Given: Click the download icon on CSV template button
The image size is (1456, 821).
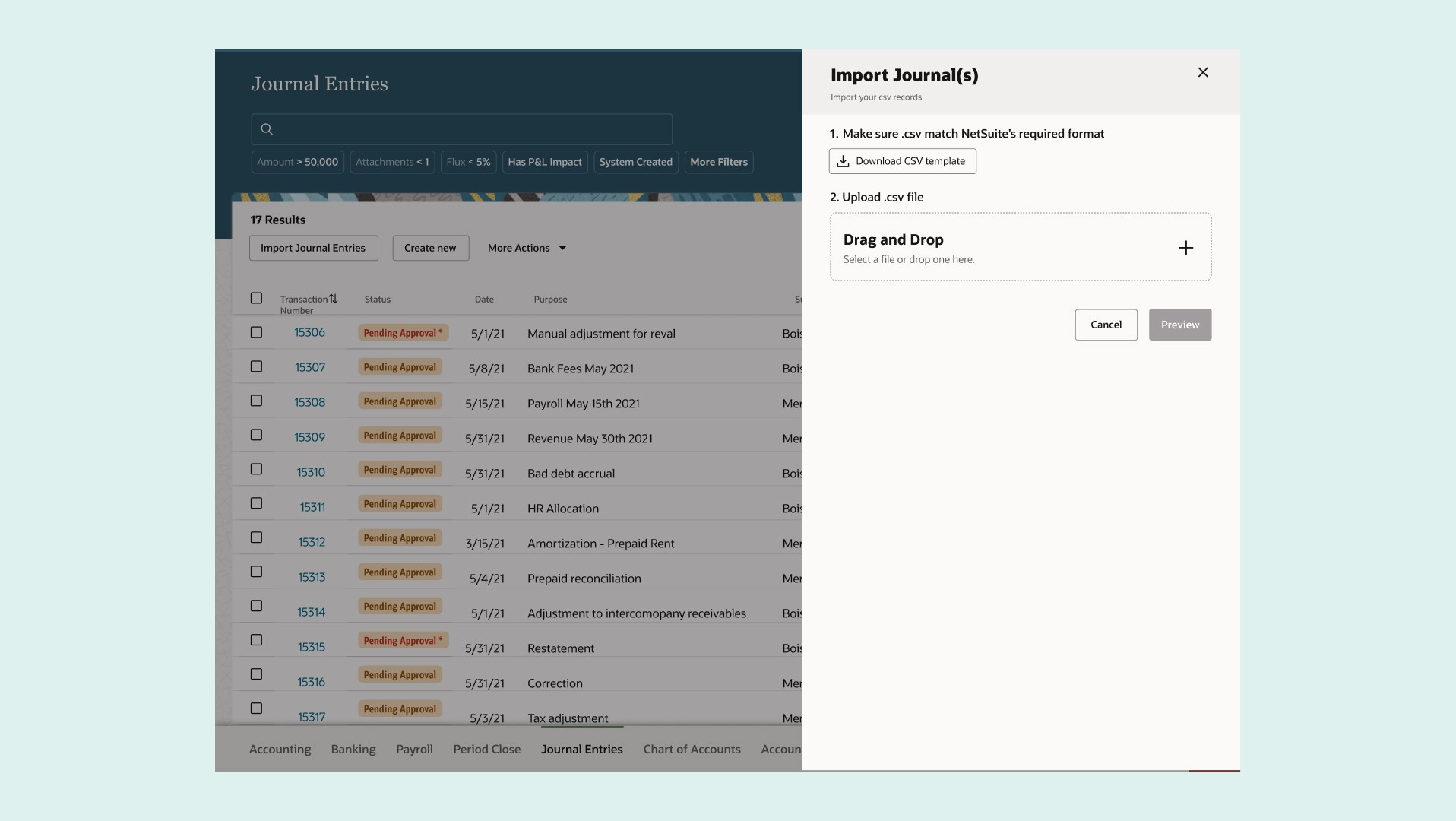Looking at the screenshot, I should pyautogui.click(x=843, y=161).
